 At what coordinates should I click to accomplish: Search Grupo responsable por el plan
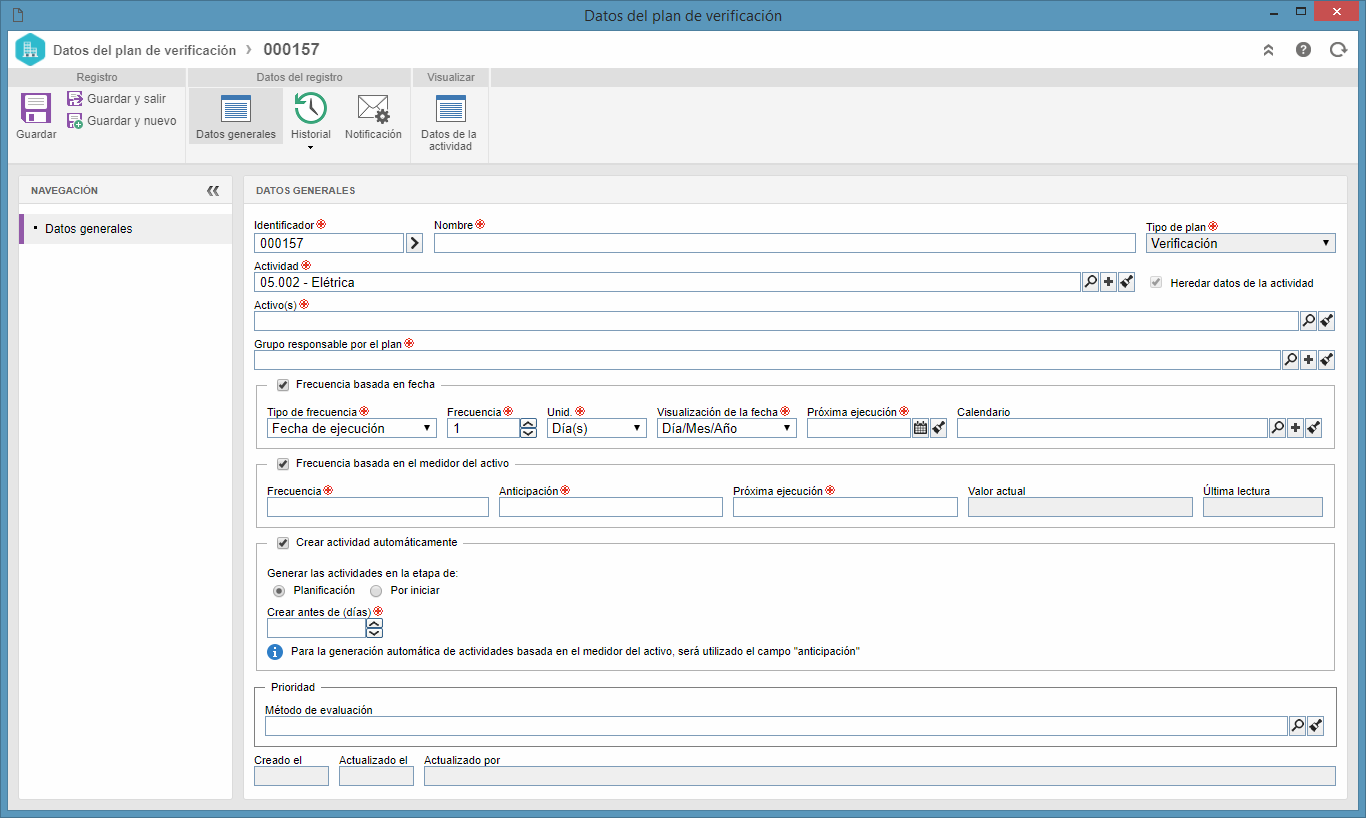(1290, 360)
